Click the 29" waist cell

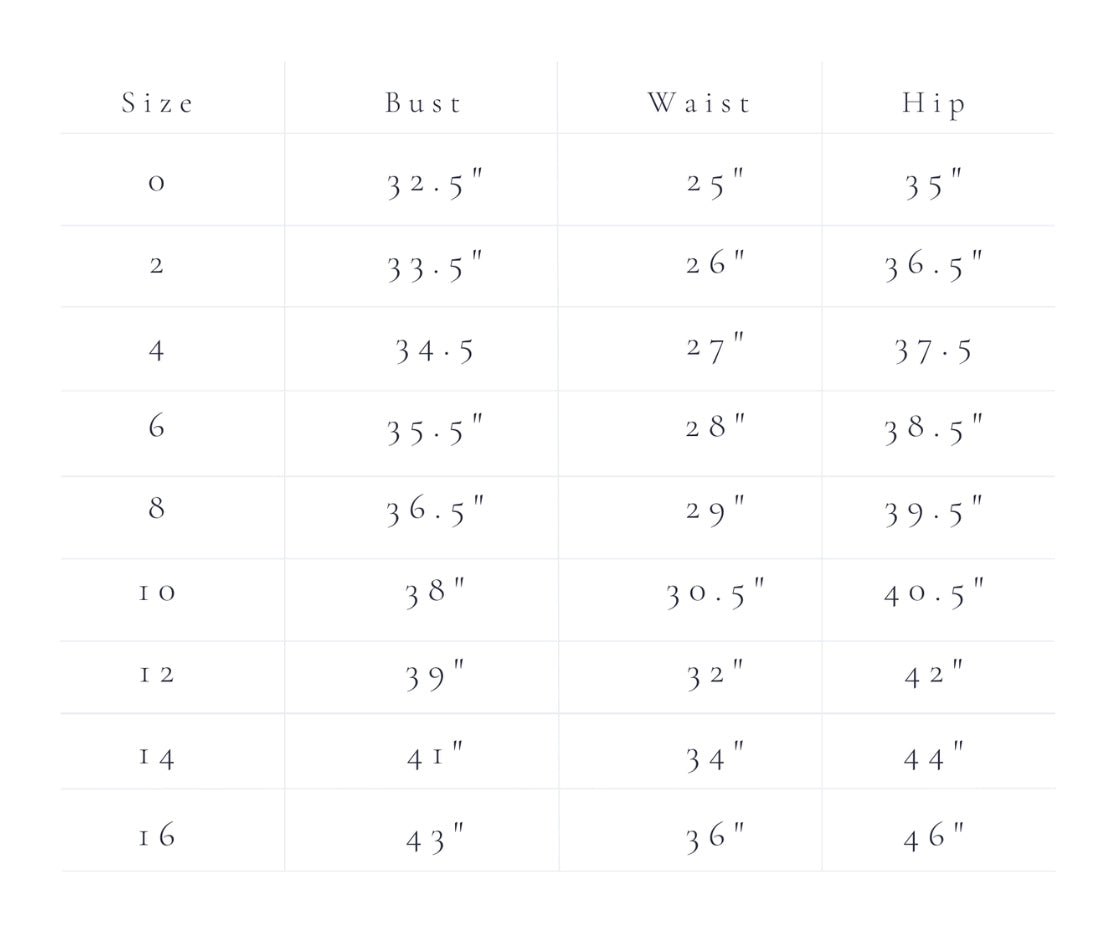pos(715,510)
